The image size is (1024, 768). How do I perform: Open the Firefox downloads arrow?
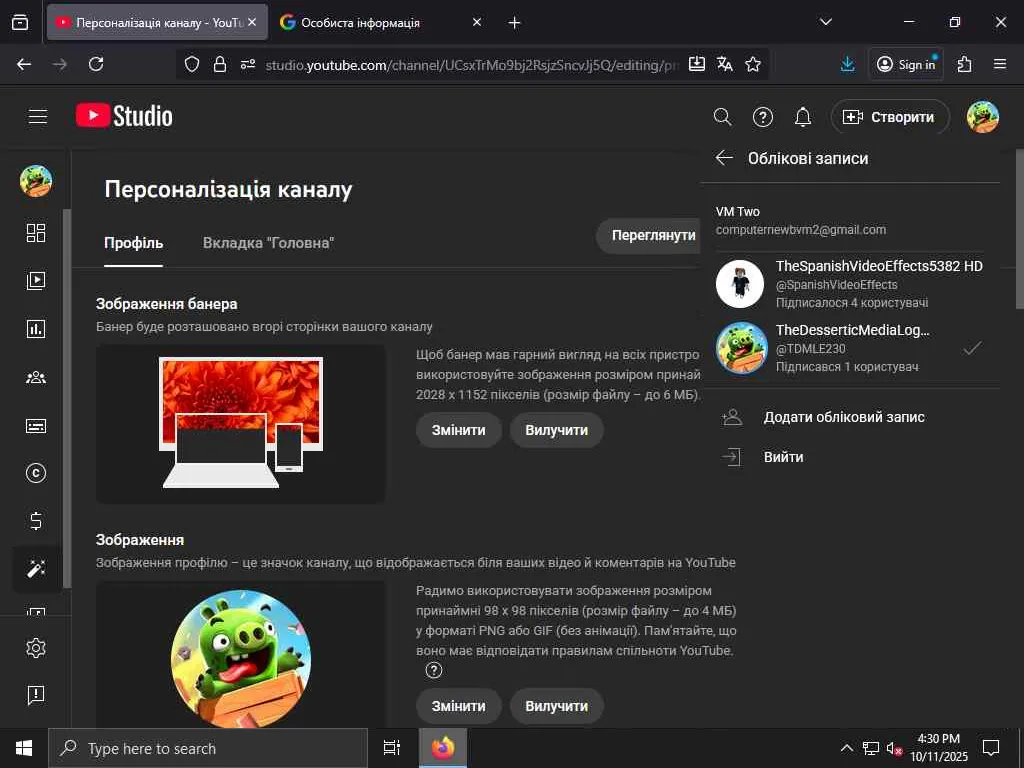tap(848, 64)
